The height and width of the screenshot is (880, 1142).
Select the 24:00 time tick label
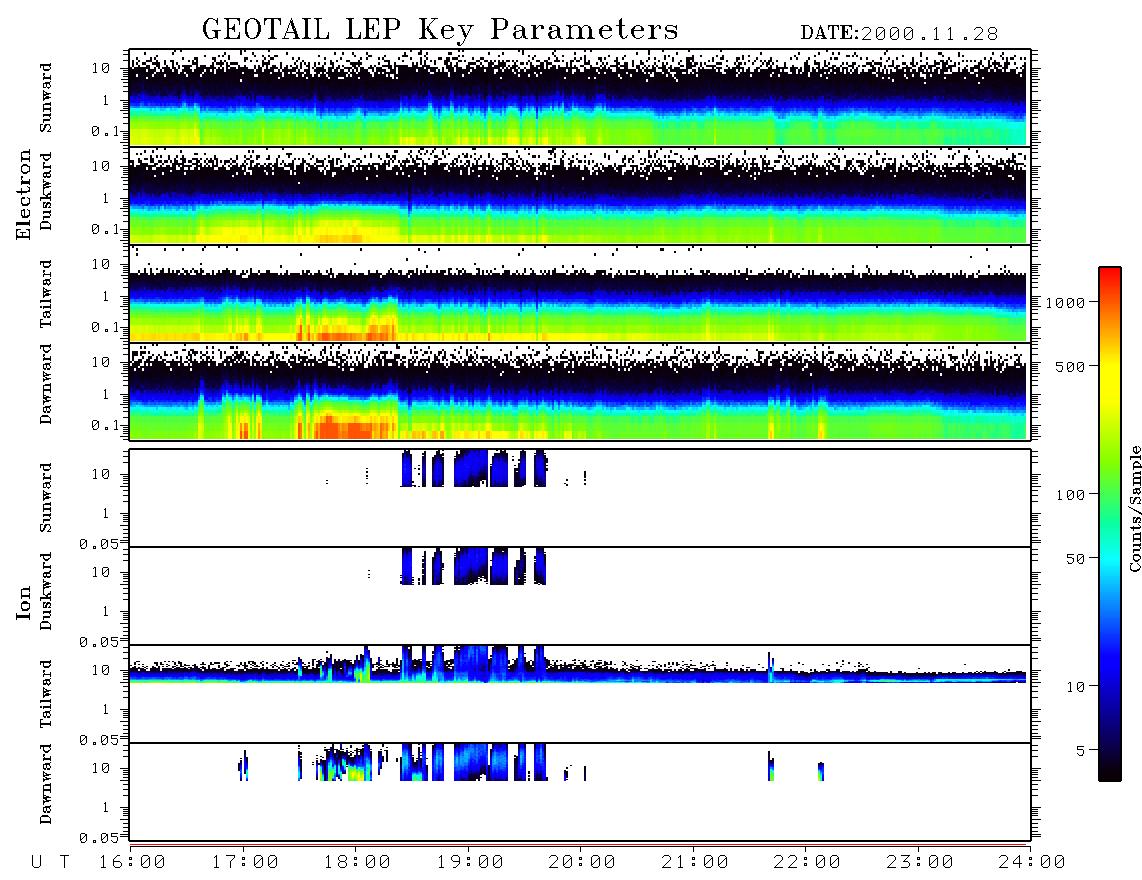[1031, 863]
